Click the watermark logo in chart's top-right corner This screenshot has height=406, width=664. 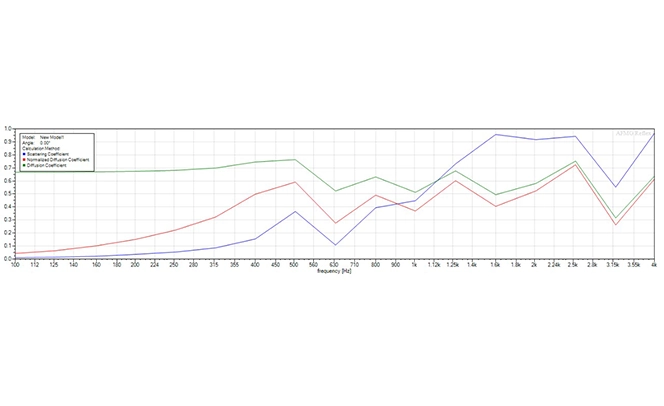pos(636,133)
